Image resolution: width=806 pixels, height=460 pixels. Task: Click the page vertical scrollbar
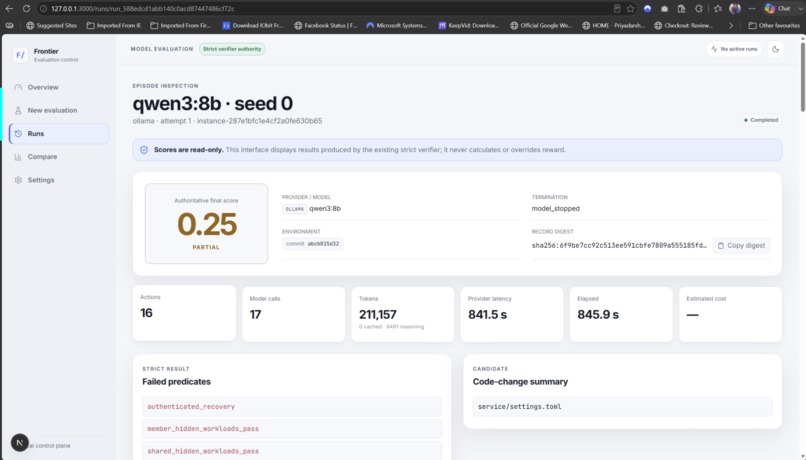[x=802, y=77]
